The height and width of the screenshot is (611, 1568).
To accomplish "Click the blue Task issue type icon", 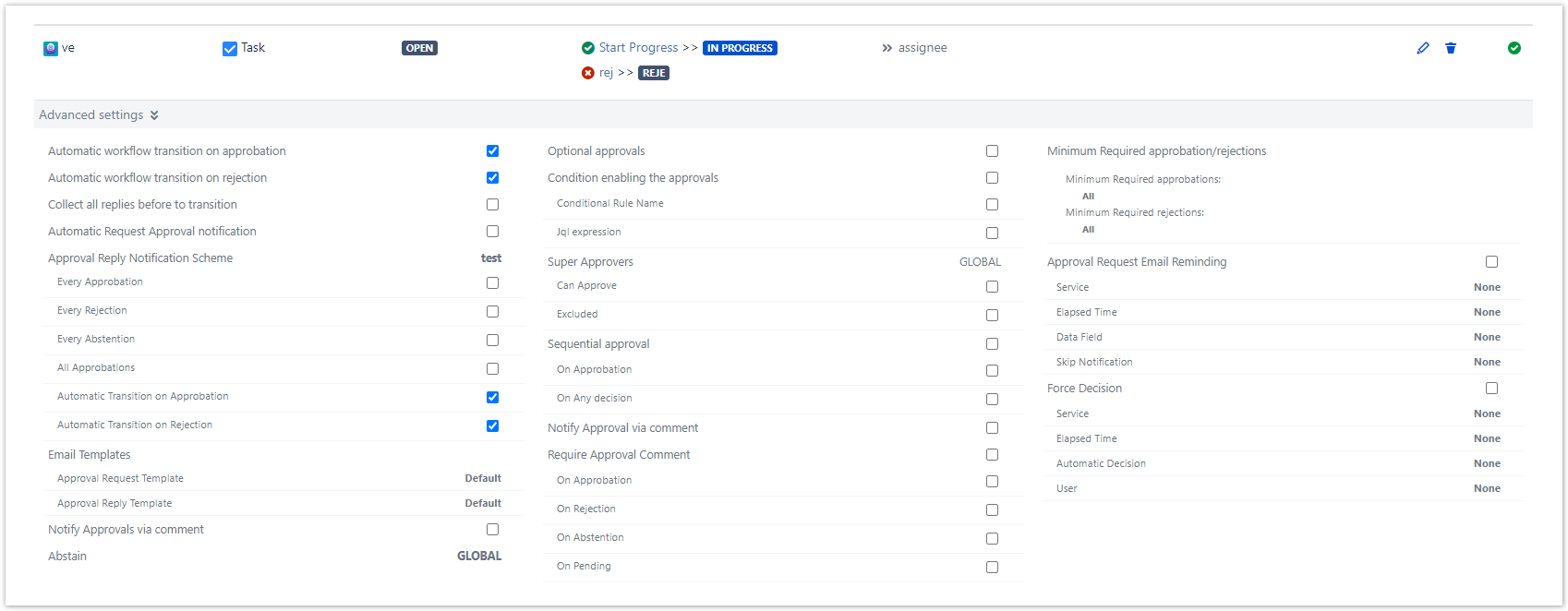I will pos(230,48).
